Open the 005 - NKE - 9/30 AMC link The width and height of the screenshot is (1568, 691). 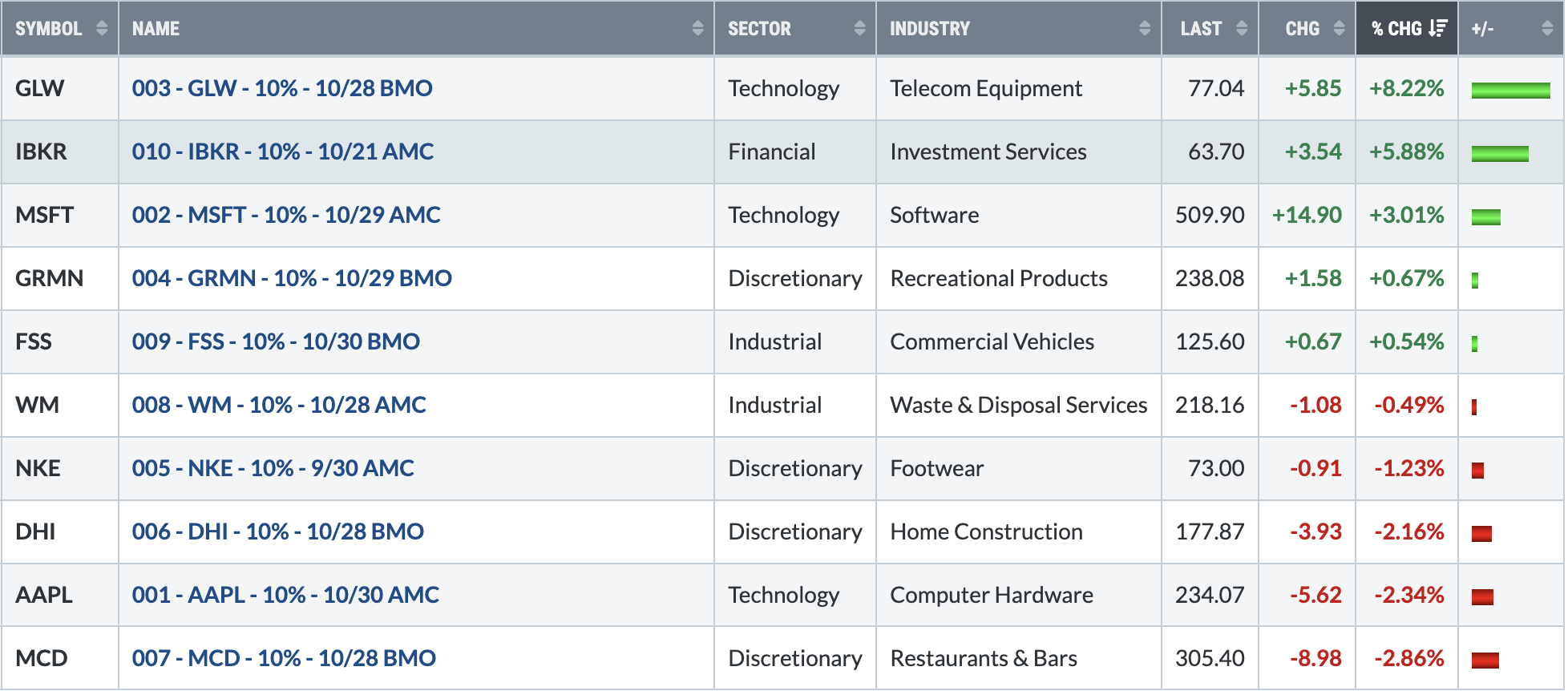(x=273, y=468)
